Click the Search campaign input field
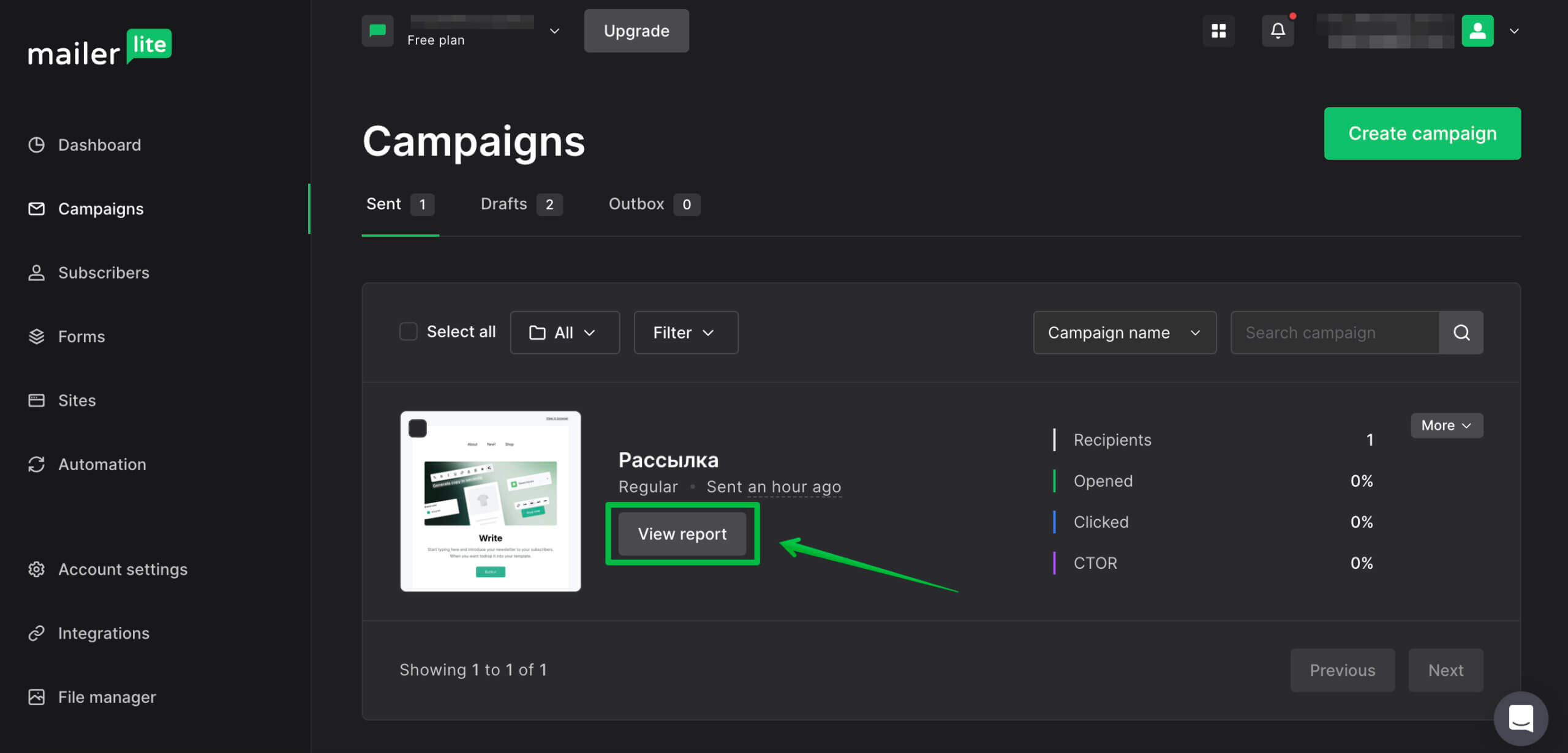This screenshot has width=1568, height=753. (1335, 332)
